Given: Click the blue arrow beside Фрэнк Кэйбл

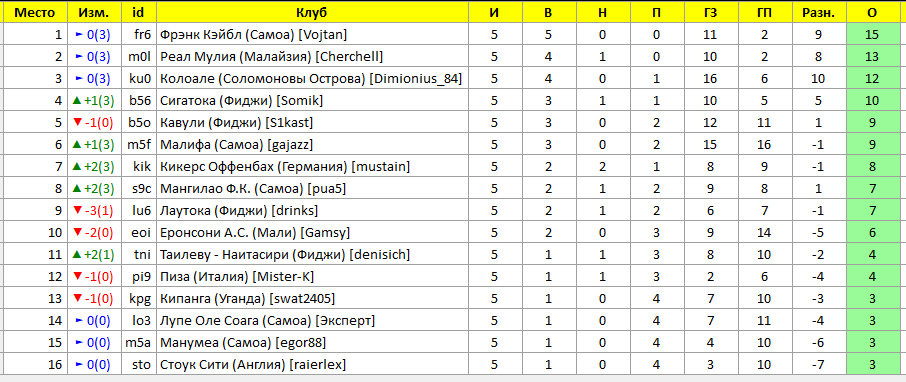Looking at the screenshot, I should [x=79, y=35].
